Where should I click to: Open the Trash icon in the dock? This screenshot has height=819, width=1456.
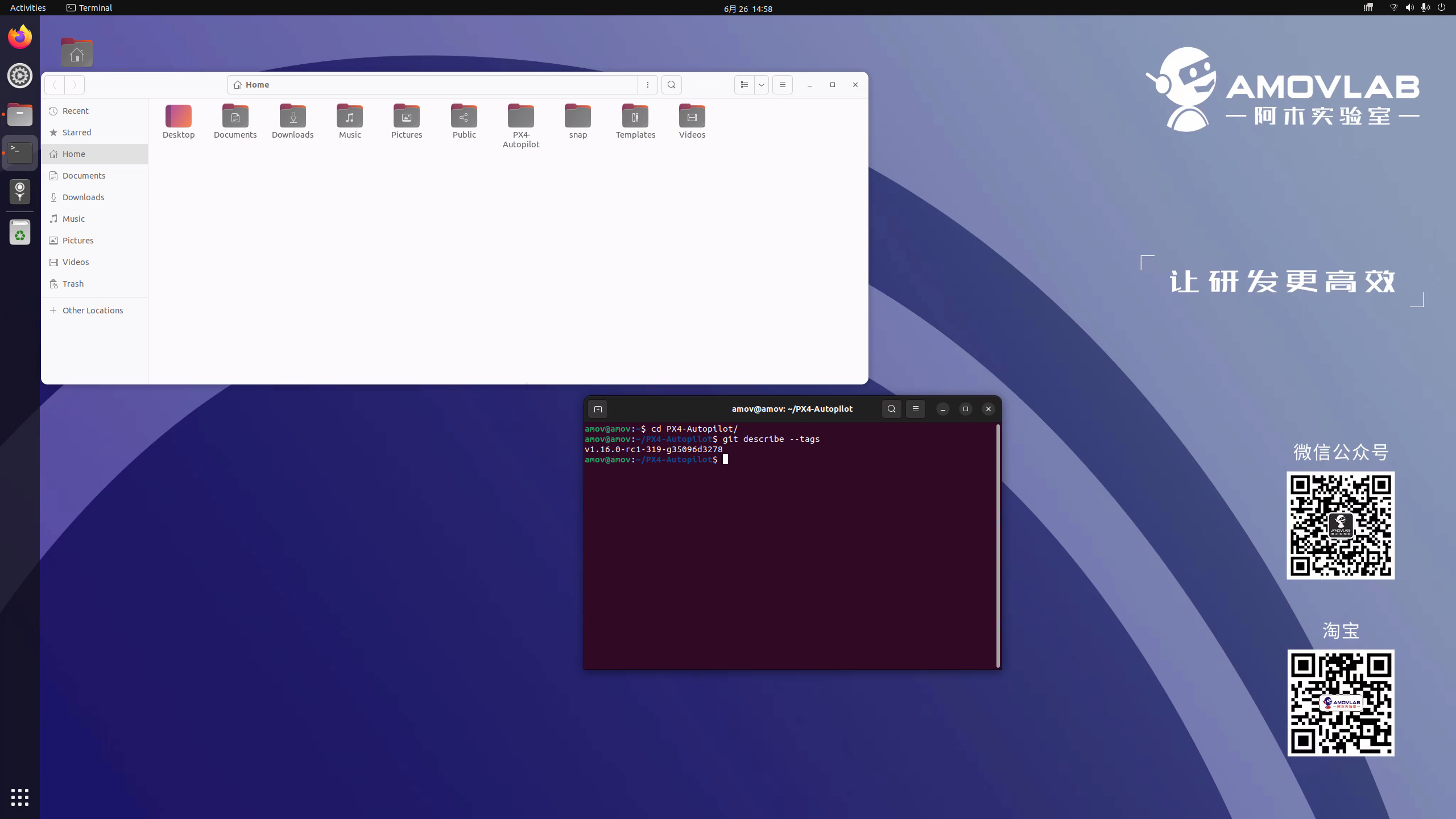(20, 233)
